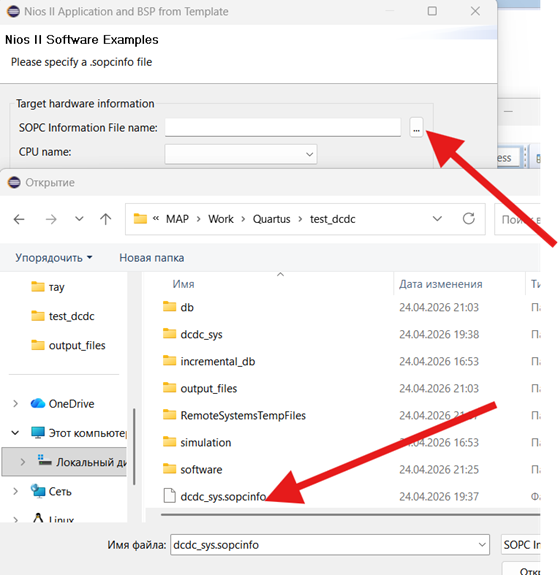
Task: Click the Имя файла input field
Action: click(x=324, y=545)
